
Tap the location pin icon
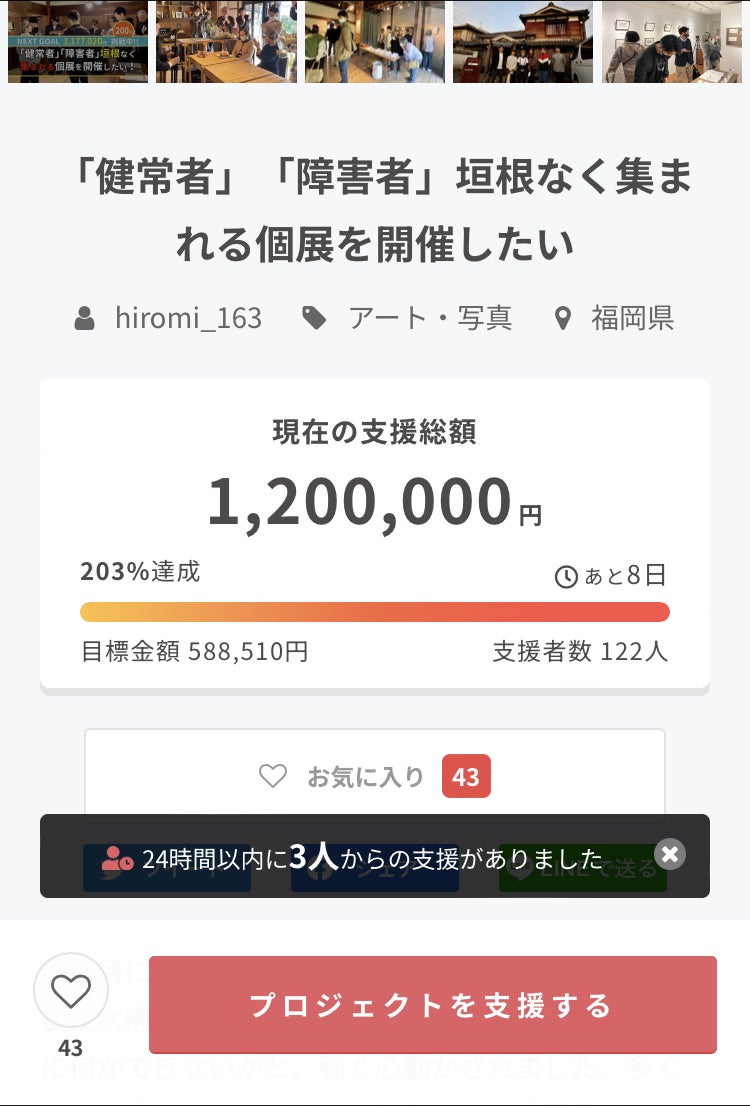[x=563, y=319]
